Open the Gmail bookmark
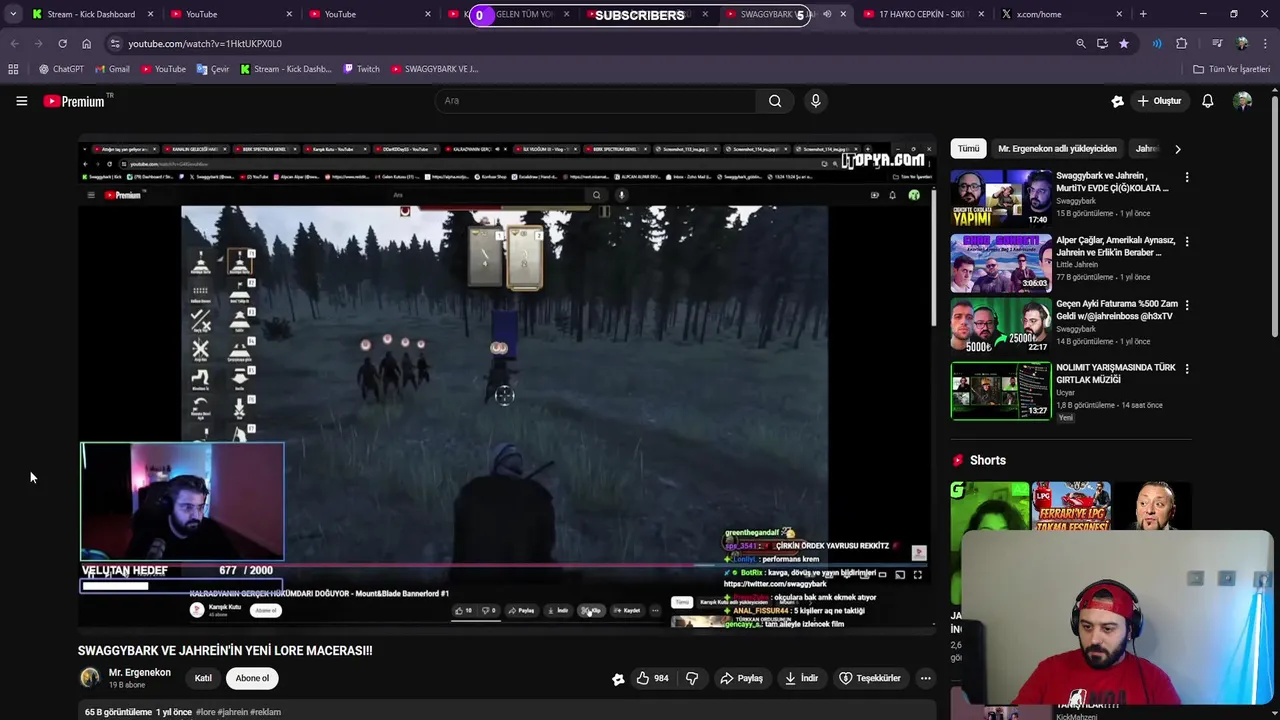 click(x=112, y=69)
